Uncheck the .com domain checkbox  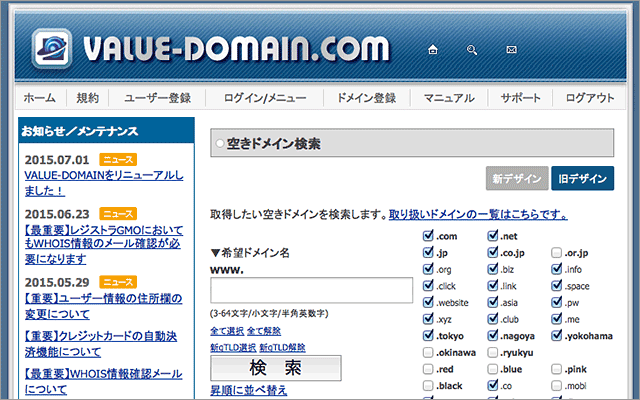(428, 236)
